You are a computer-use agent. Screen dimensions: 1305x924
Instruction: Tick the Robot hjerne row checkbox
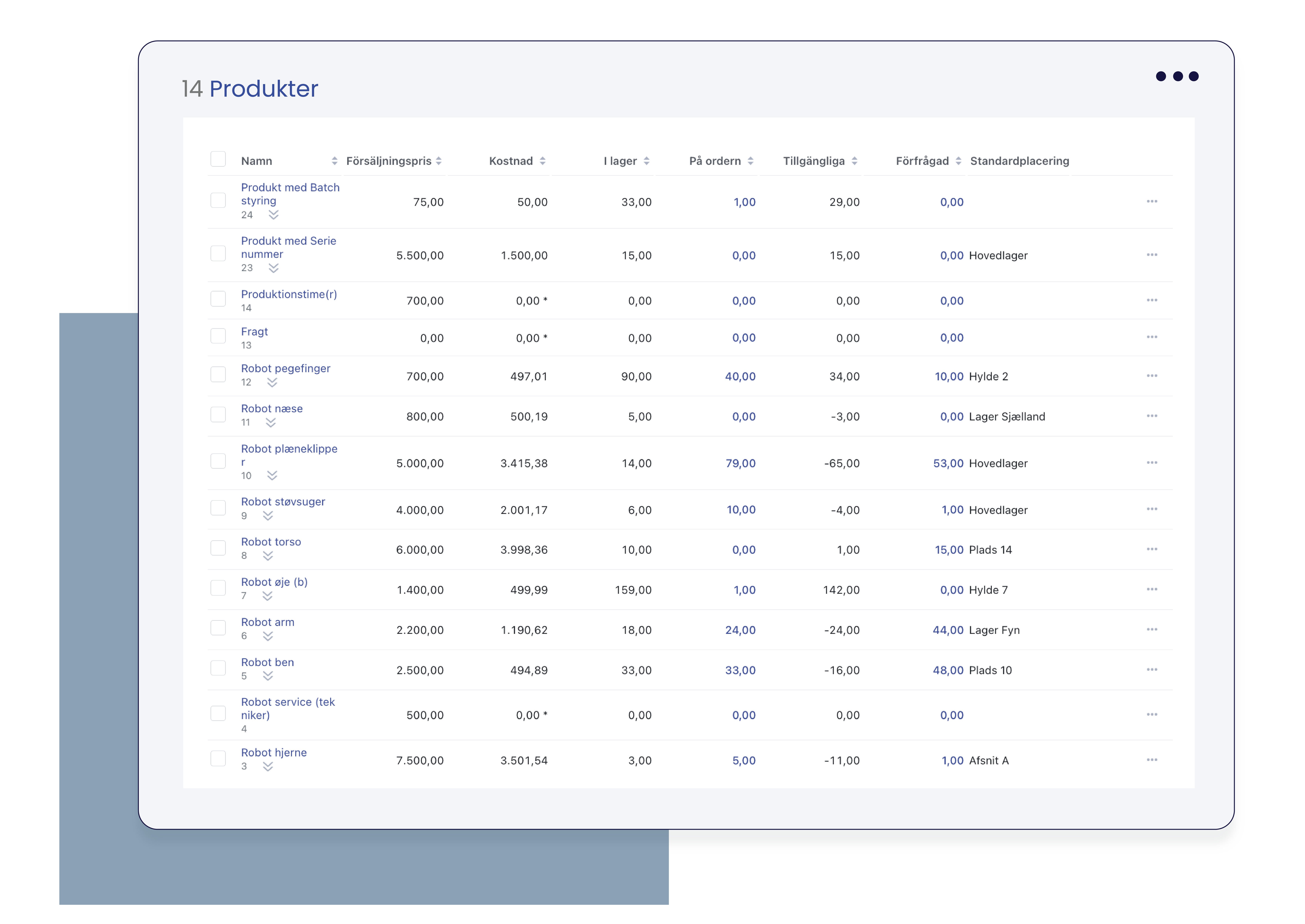coord(218,758)
